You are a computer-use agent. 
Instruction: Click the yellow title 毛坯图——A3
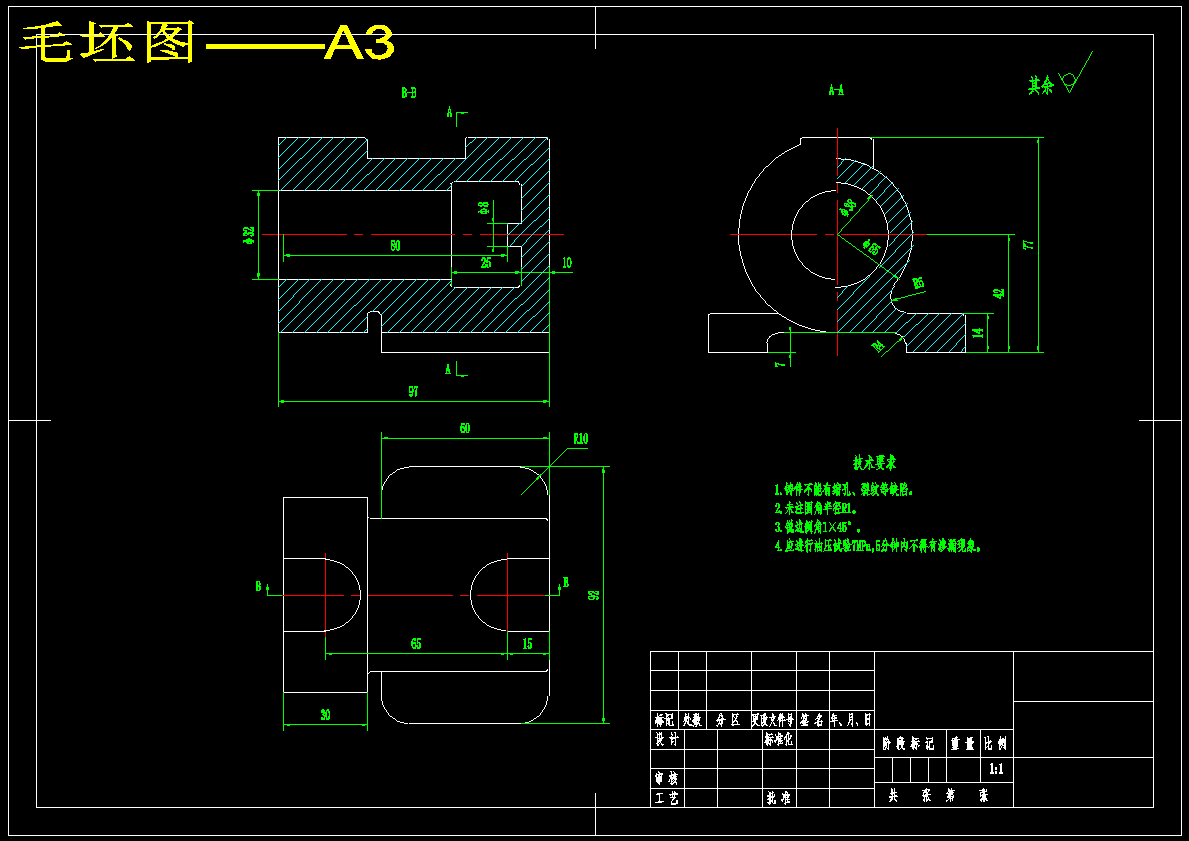[x=206, y=42]
